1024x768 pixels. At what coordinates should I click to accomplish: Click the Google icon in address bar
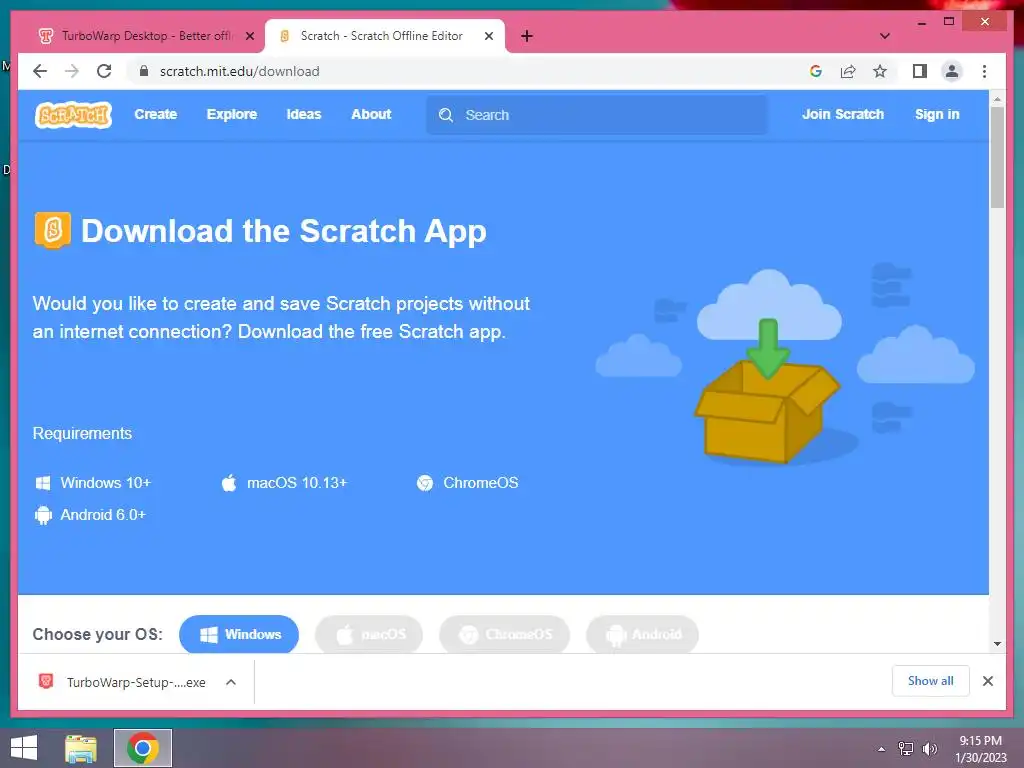coord(816,71)
